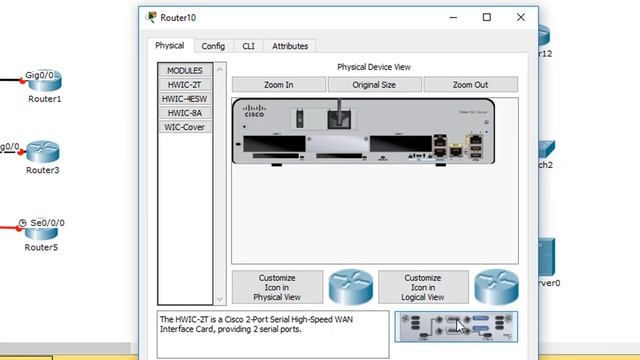Select Router5 icon in workspace
640x360 pixels.
tap(41, 233)
